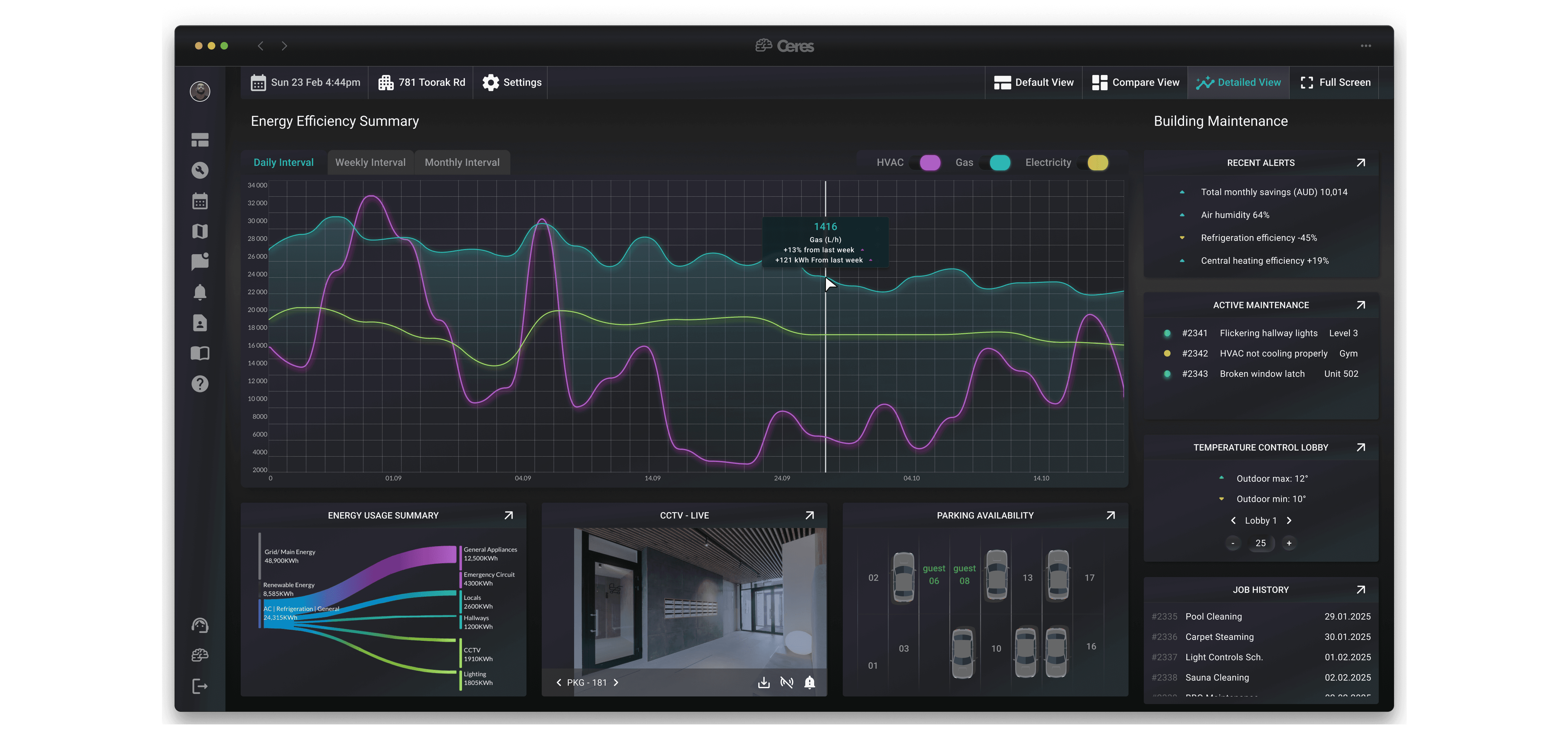The width and height of the screenshot is (1568, 753).
Task: Select the Monthly Interval tab
Action: pyautogui.click(x=462, y=163)
